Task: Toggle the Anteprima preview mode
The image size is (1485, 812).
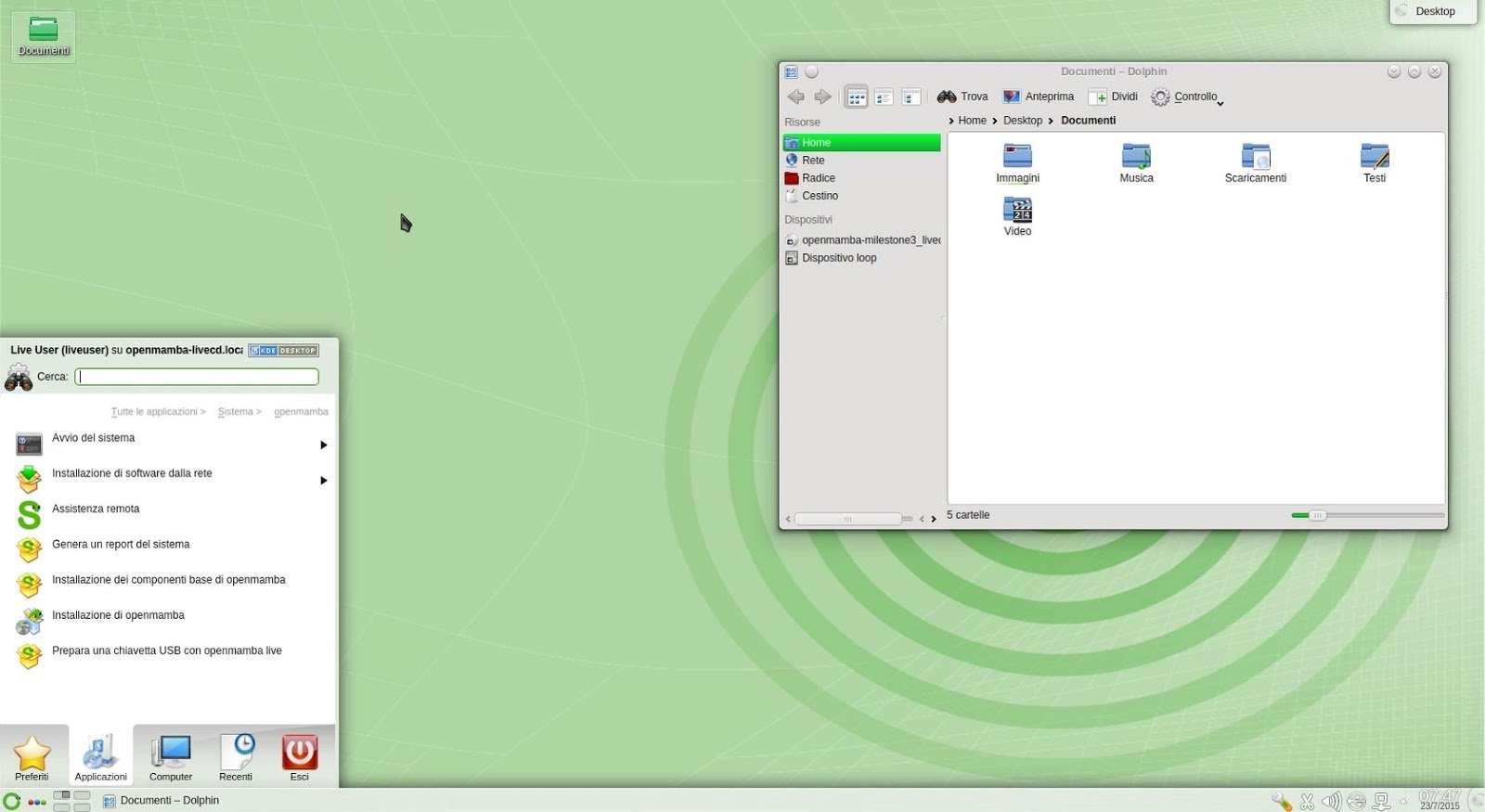Action: pos(1039,97)
